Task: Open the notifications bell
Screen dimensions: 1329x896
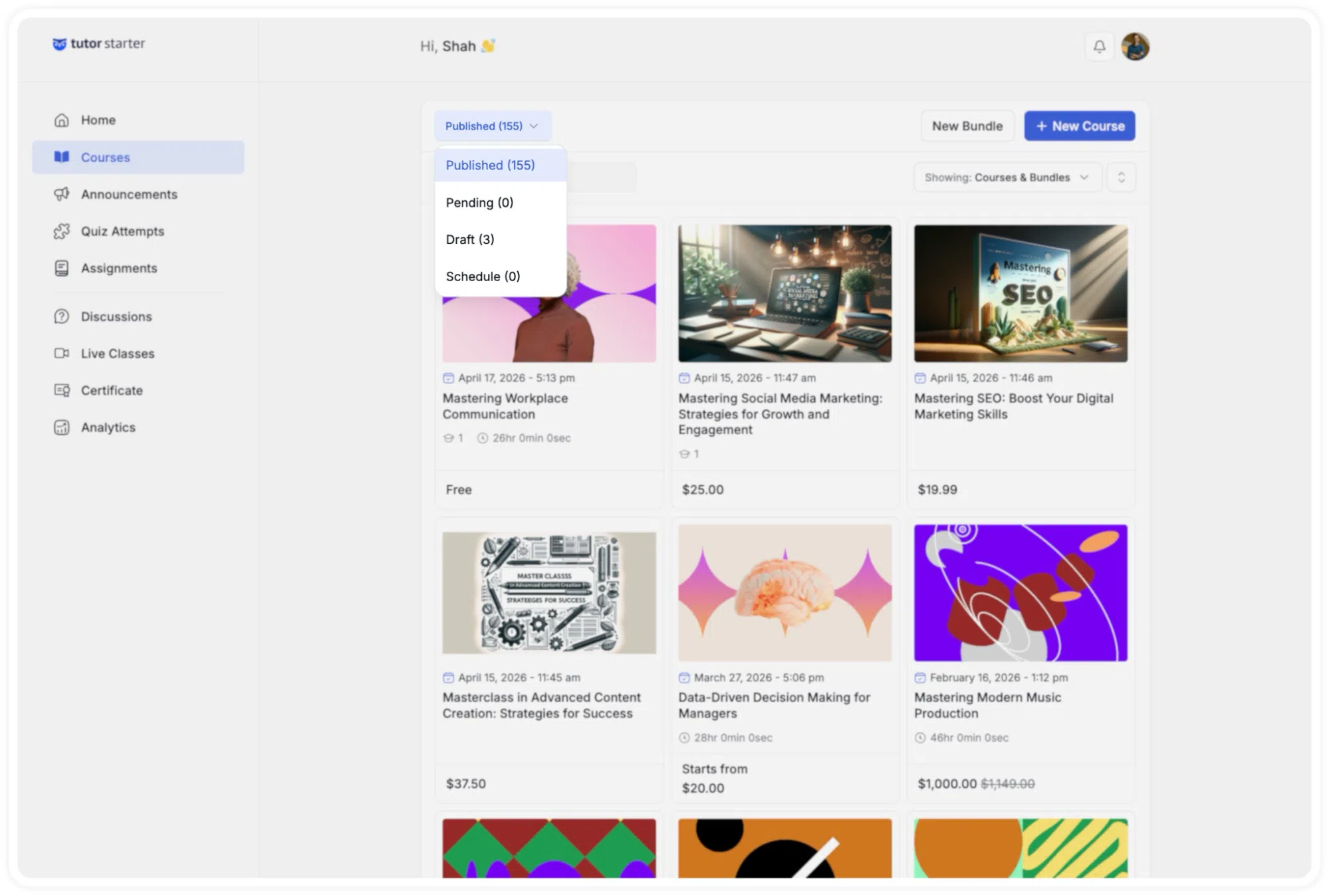Action: pos(1099,47)
